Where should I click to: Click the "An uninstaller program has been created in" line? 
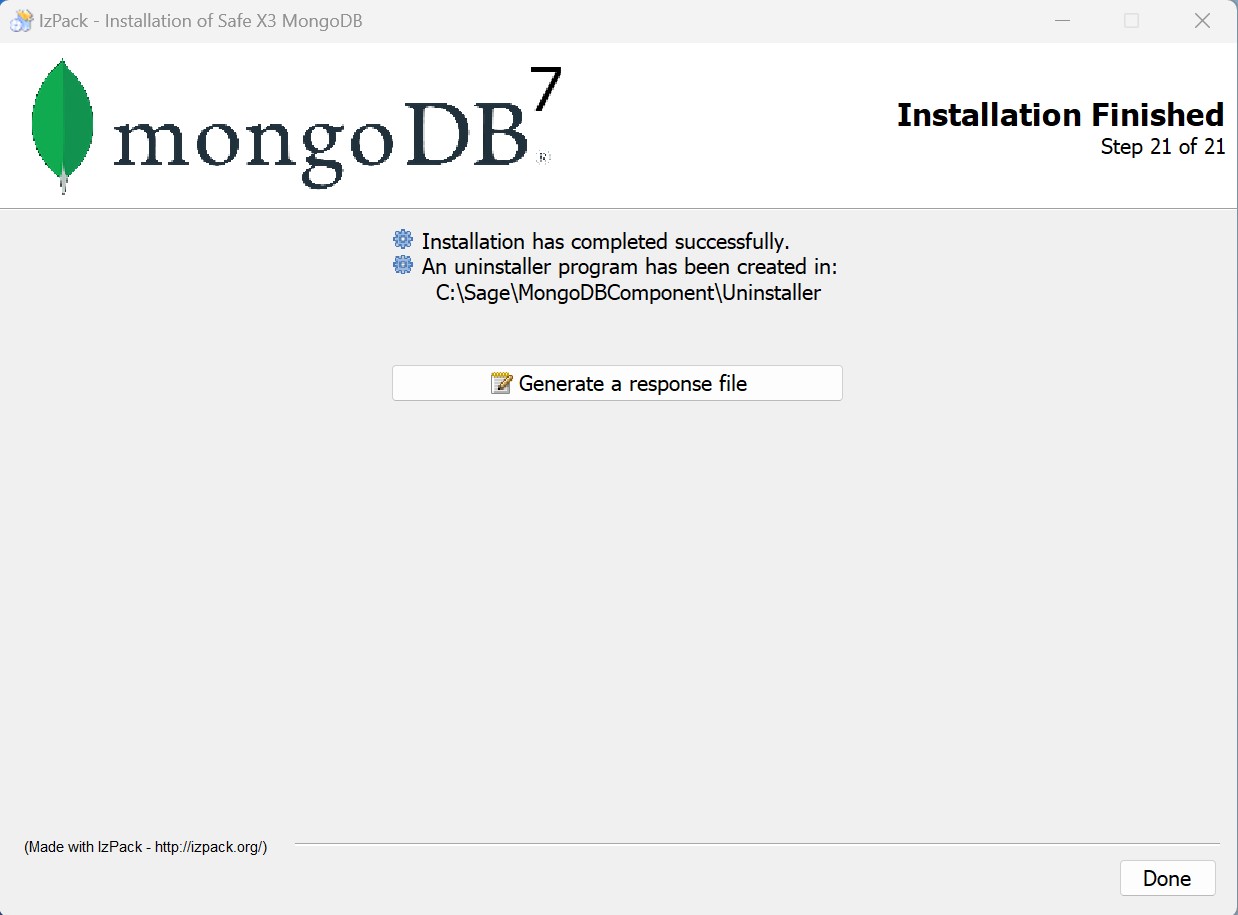tap(629, 267)
